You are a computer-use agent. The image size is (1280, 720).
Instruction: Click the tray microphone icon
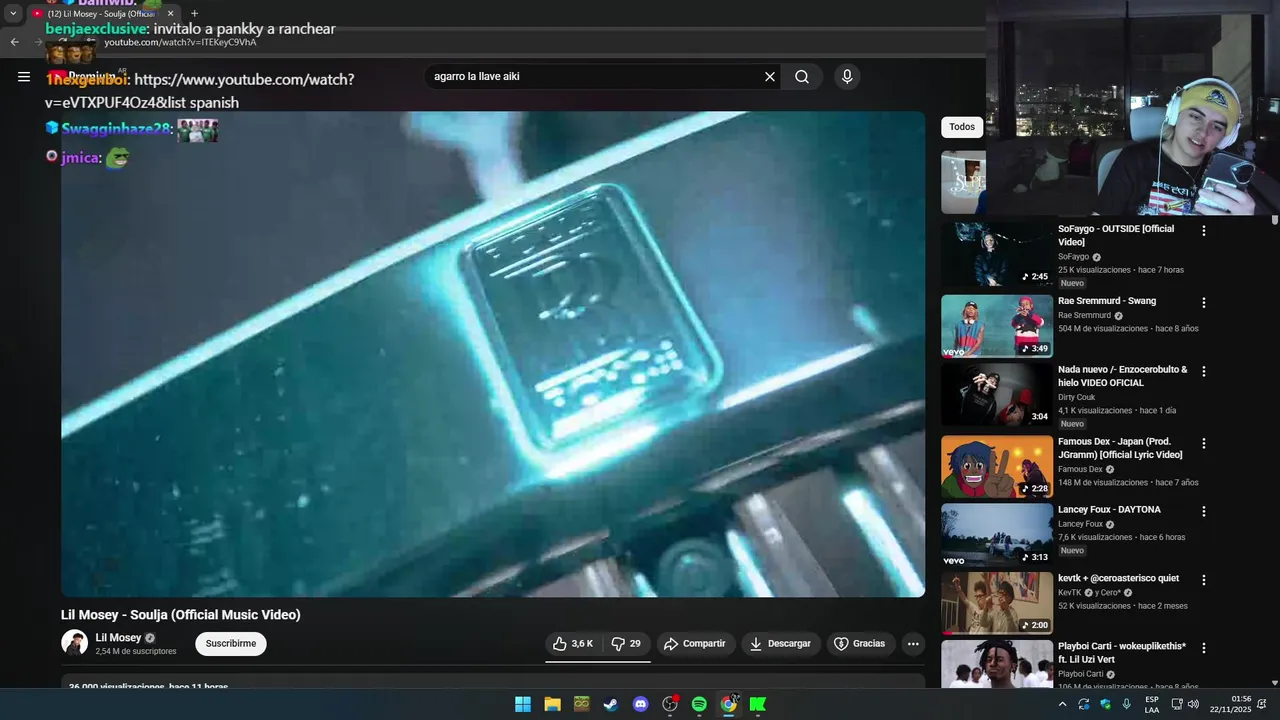click(1127, 704)
